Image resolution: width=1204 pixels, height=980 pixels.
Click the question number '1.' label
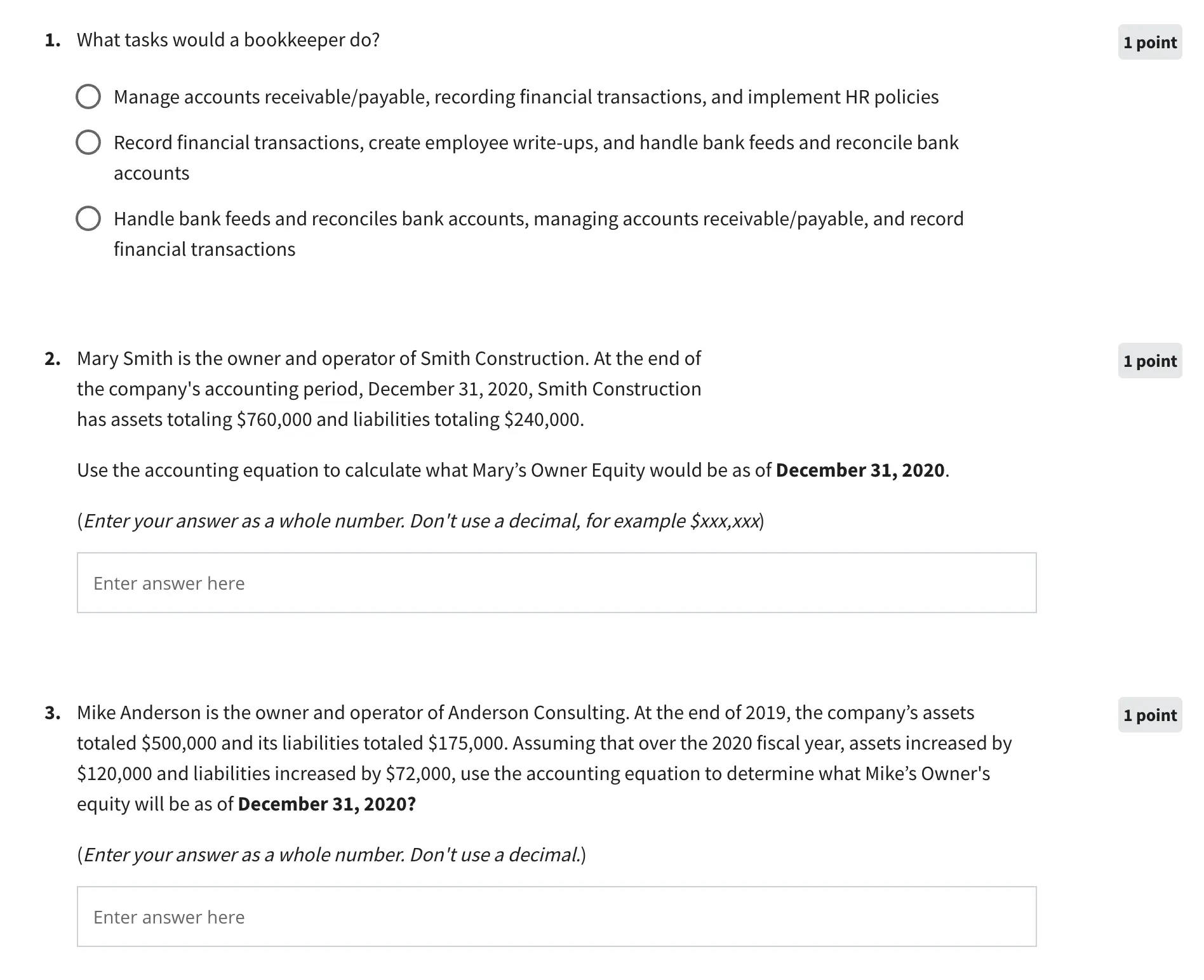click(53, 40)
